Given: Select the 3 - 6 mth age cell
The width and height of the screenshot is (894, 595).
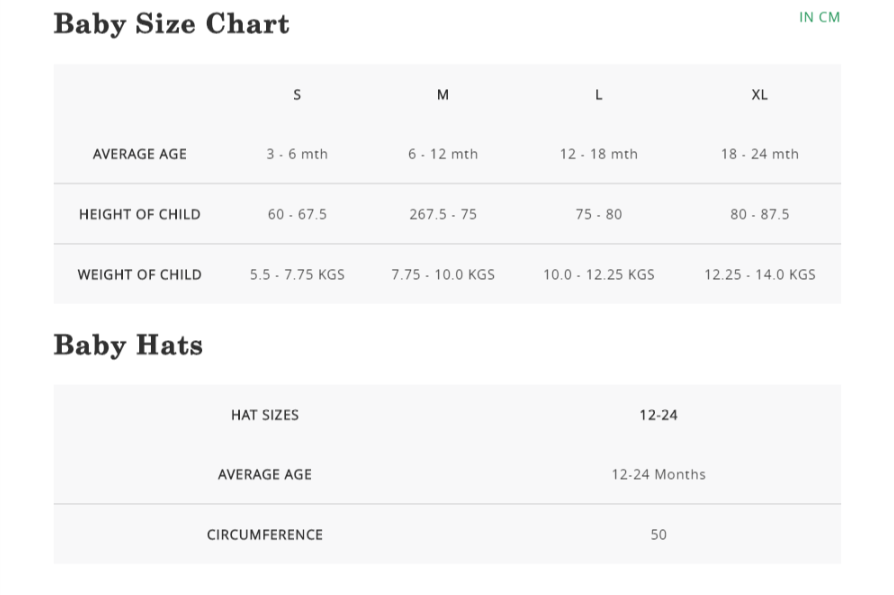Looking at the screenshot, I should (297, 154).
